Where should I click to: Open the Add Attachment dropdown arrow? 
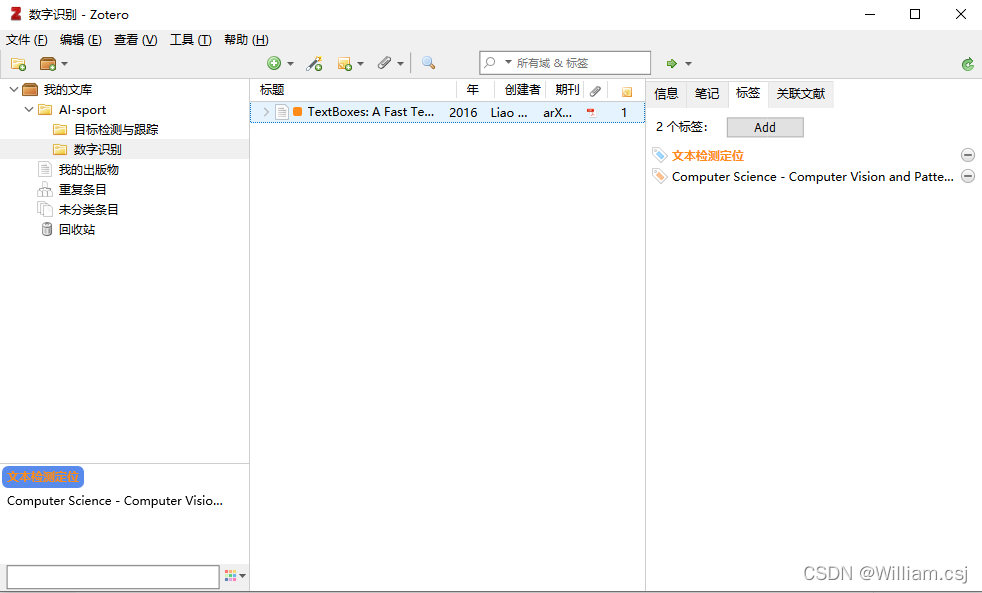400,64
